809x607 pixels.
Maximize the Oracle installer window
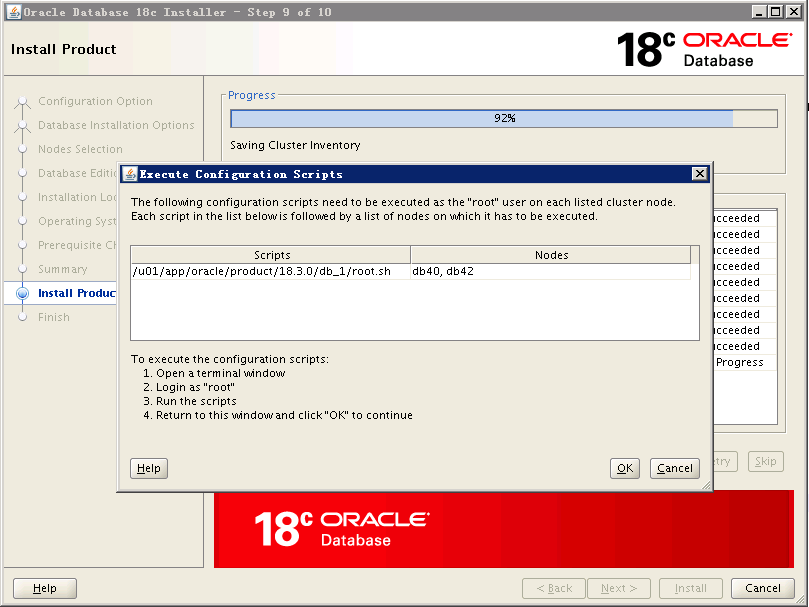(775, 12)
